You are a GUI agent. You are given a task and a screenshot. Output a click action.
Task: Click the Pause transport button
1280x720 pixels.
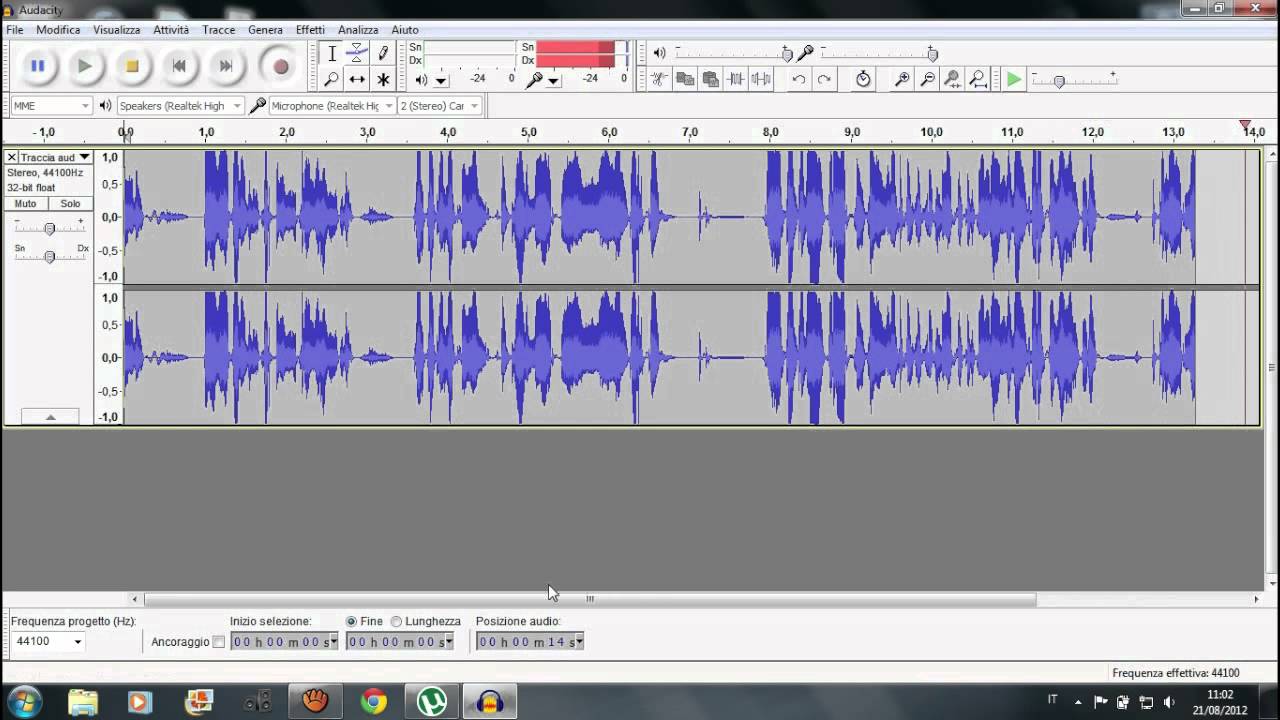(x=37, y=66)
